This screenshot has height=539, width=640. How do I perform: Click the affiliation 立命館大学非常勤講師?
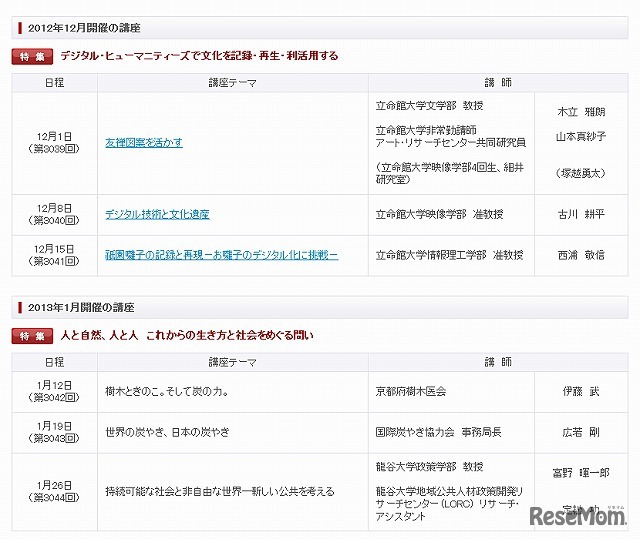[426, 130]
